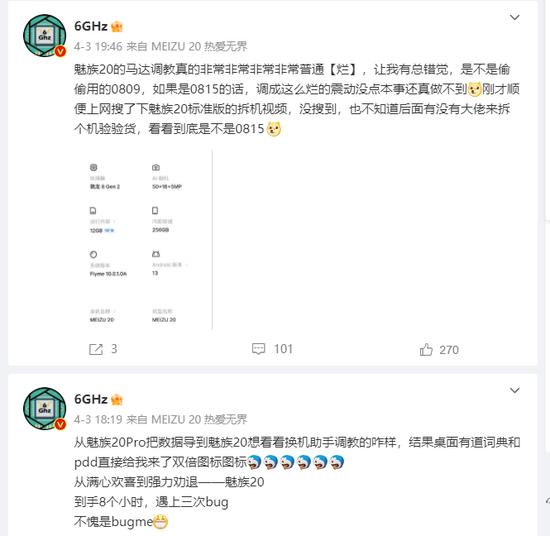Expand options chevron on the second post
550x536 pixels.
pos(515,390)
